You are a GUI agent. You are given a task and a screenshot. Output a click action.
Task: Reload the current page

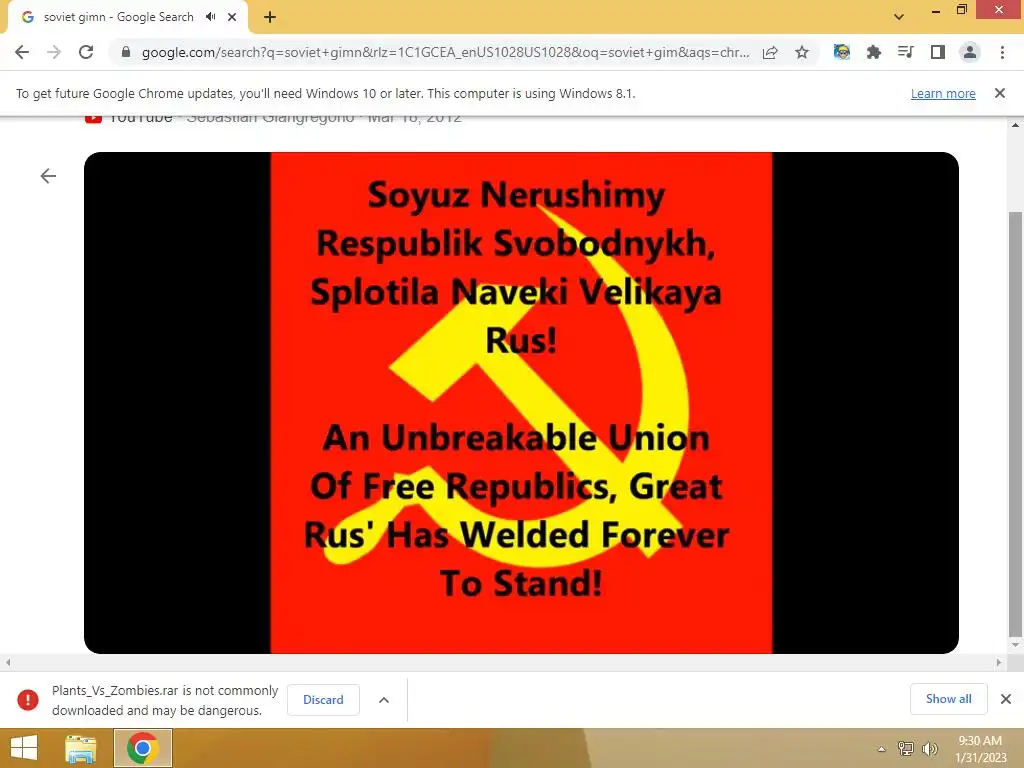pos(86,52)
